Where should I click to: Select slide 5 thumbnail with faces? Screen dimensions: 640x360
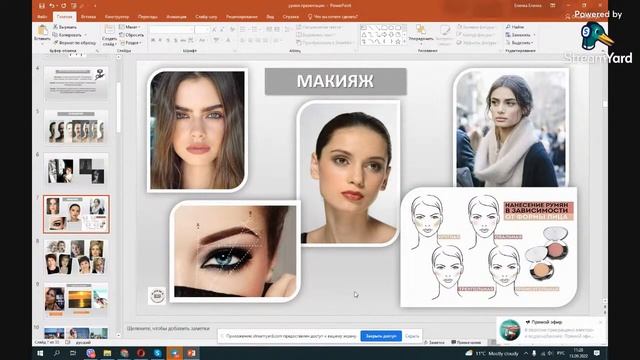76,127
